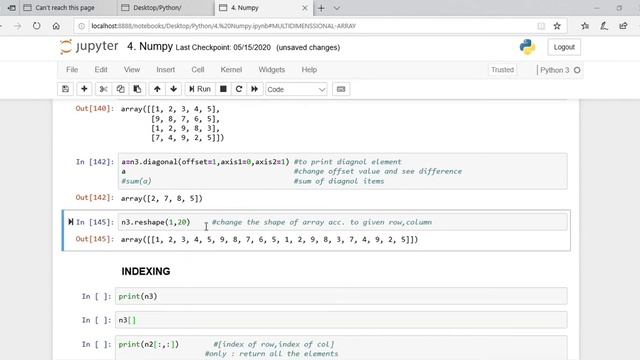Restart kernel and run all cells icon
This screenshot has height=360, width=640.
(254, 89)
